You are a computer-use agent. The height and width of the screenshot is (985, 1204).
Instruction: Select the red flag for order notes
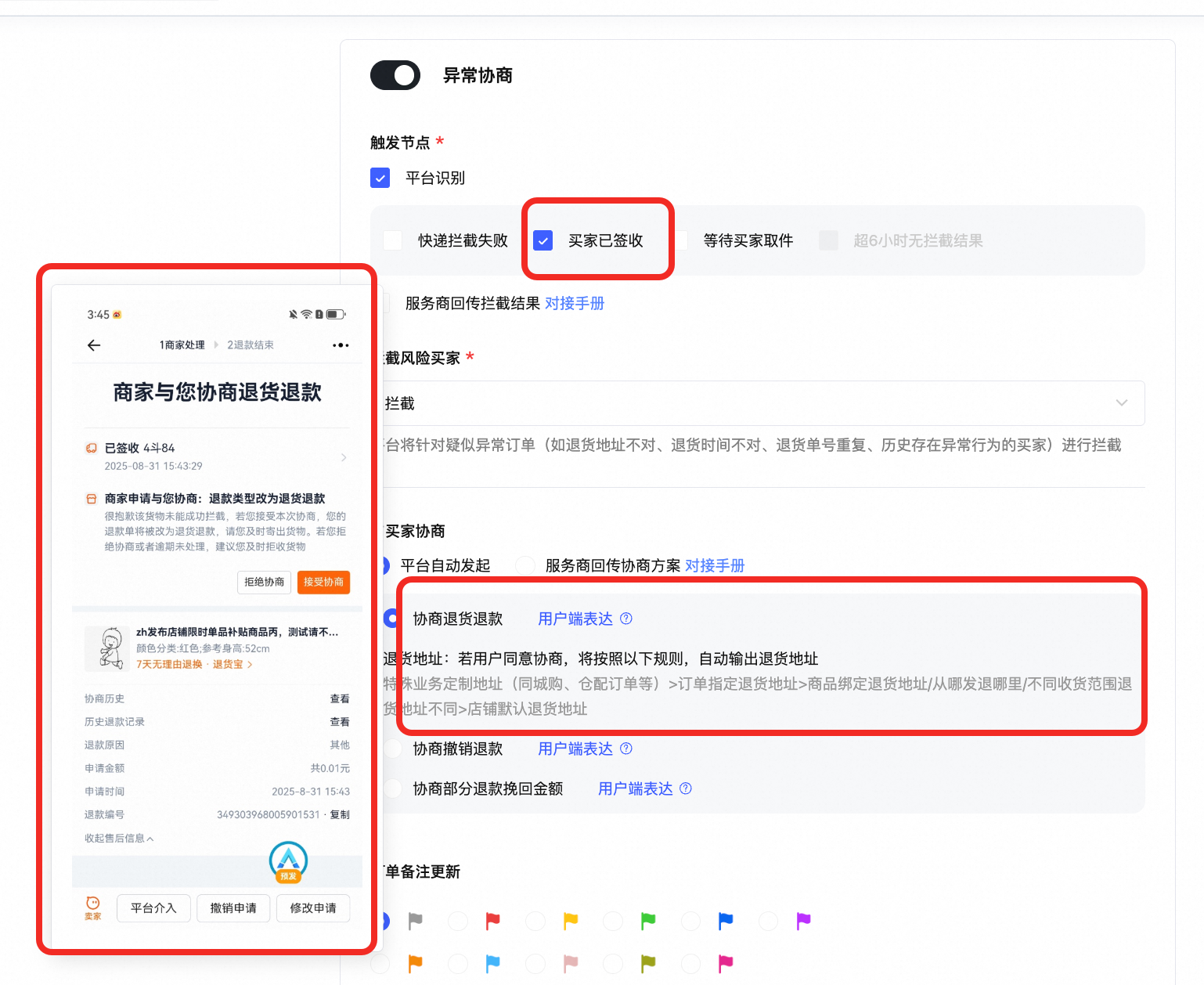pyautogui.click(x=492, y=922)
